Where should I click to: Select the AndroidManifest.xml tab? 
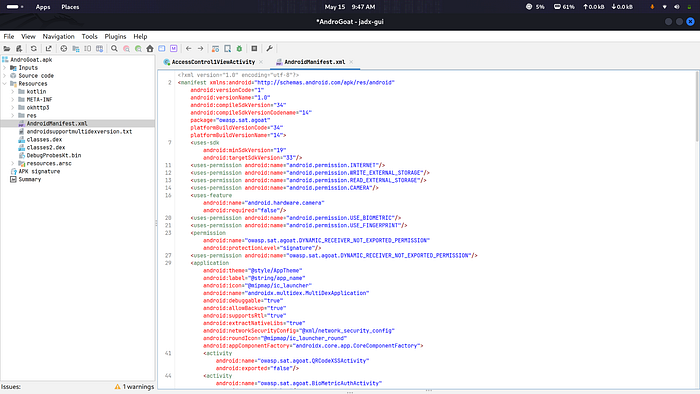coord(314,62)
